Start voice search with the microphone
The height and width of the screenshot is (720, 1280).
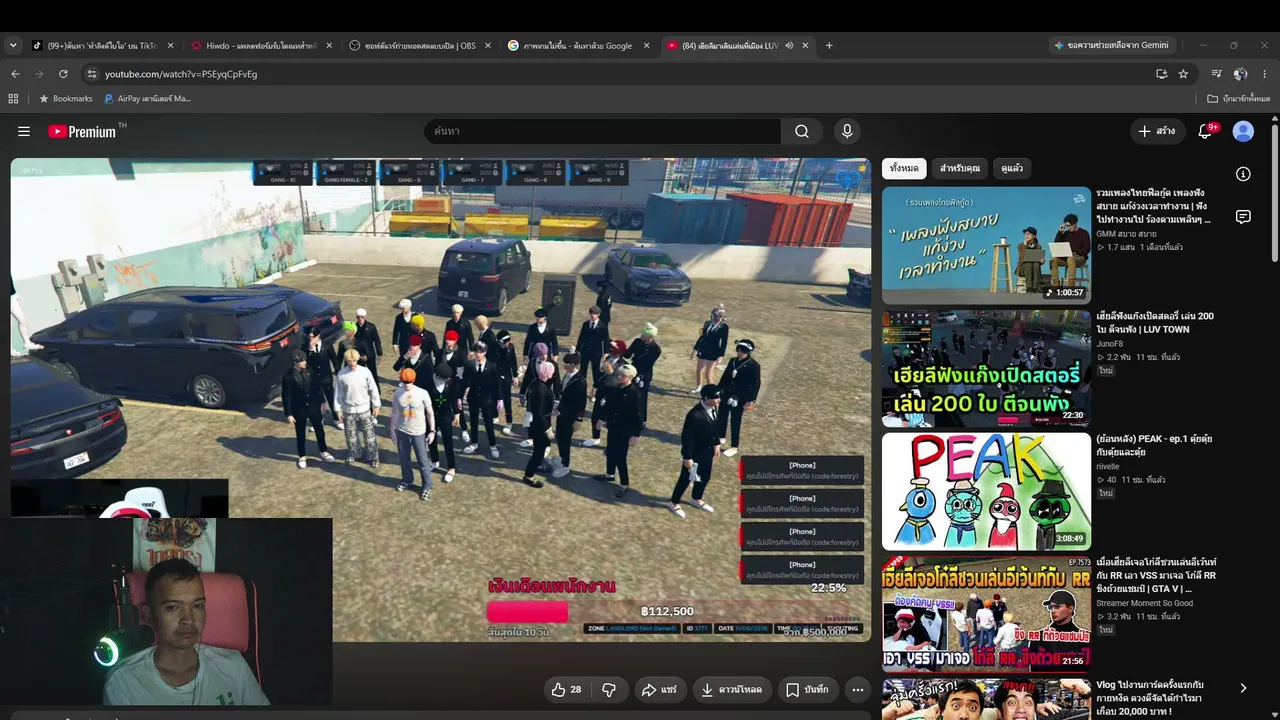tap(847, 131)
